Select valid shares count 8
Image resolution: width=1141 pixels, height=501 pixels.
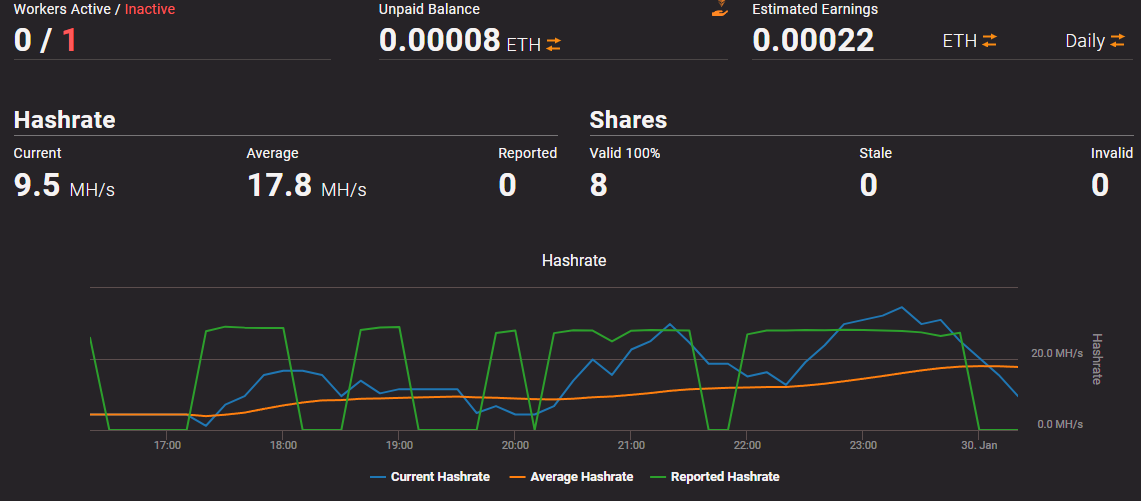point(598,185)
